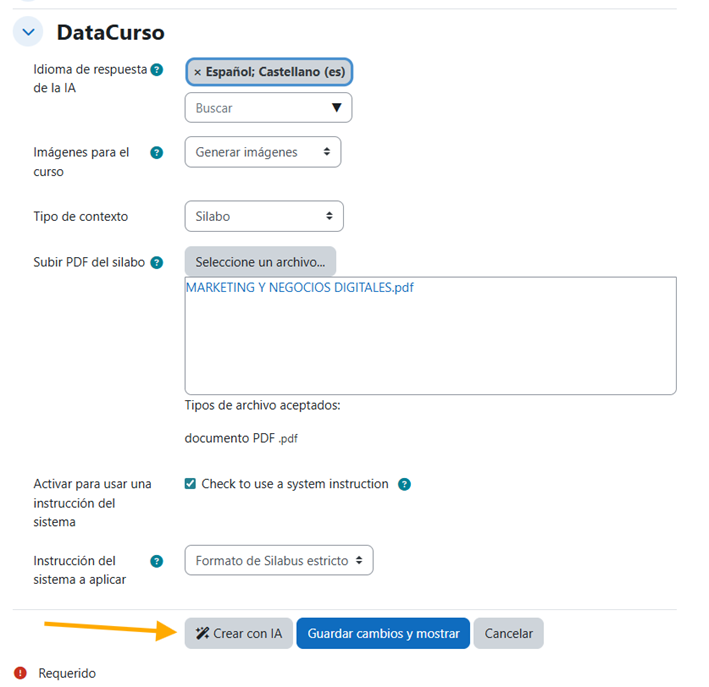Click help icon next to Instrucción del sistema
Screen dimensions: 709x687
(156, 561)
